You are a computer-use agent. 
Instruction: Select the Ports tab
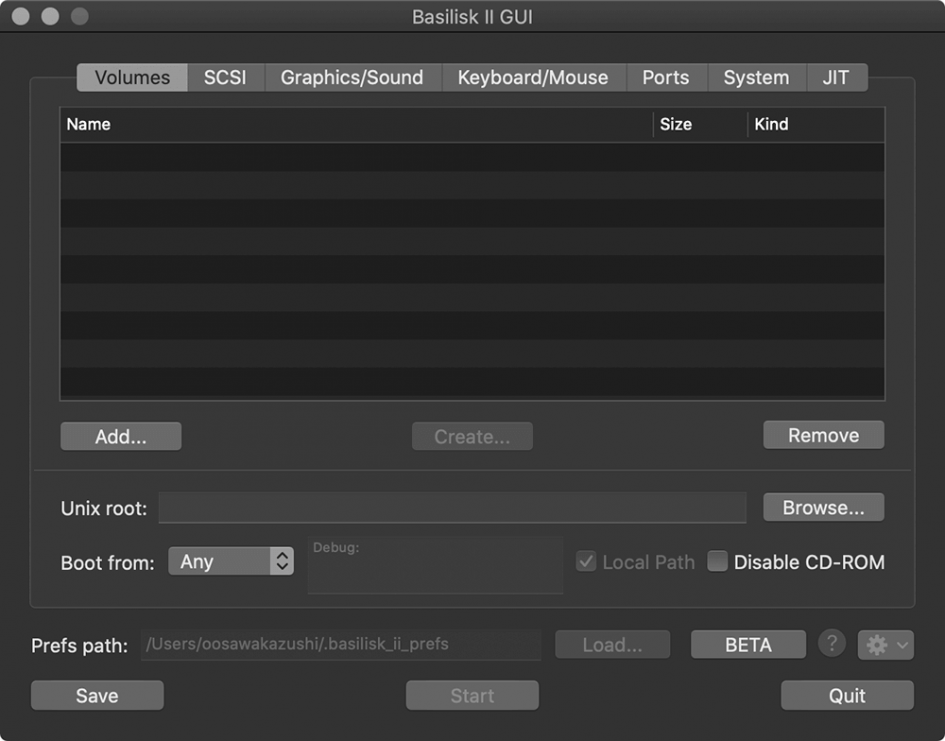point(666,78)
